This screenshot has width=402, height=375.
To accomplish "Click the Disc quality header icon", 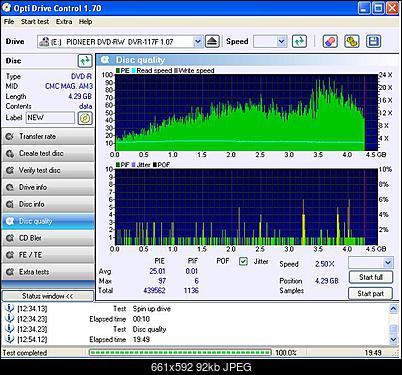I will 105,60.
